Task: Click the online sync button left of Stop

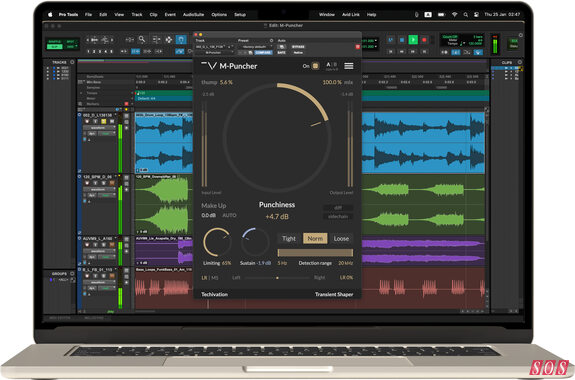Action: coord(391,40)
